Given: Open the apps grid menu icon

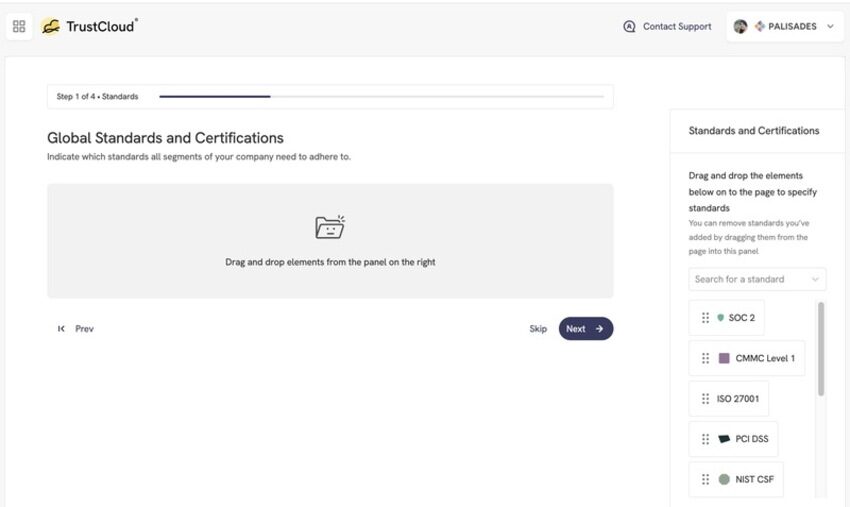Looking at the screenshot, I should point(19,26).
